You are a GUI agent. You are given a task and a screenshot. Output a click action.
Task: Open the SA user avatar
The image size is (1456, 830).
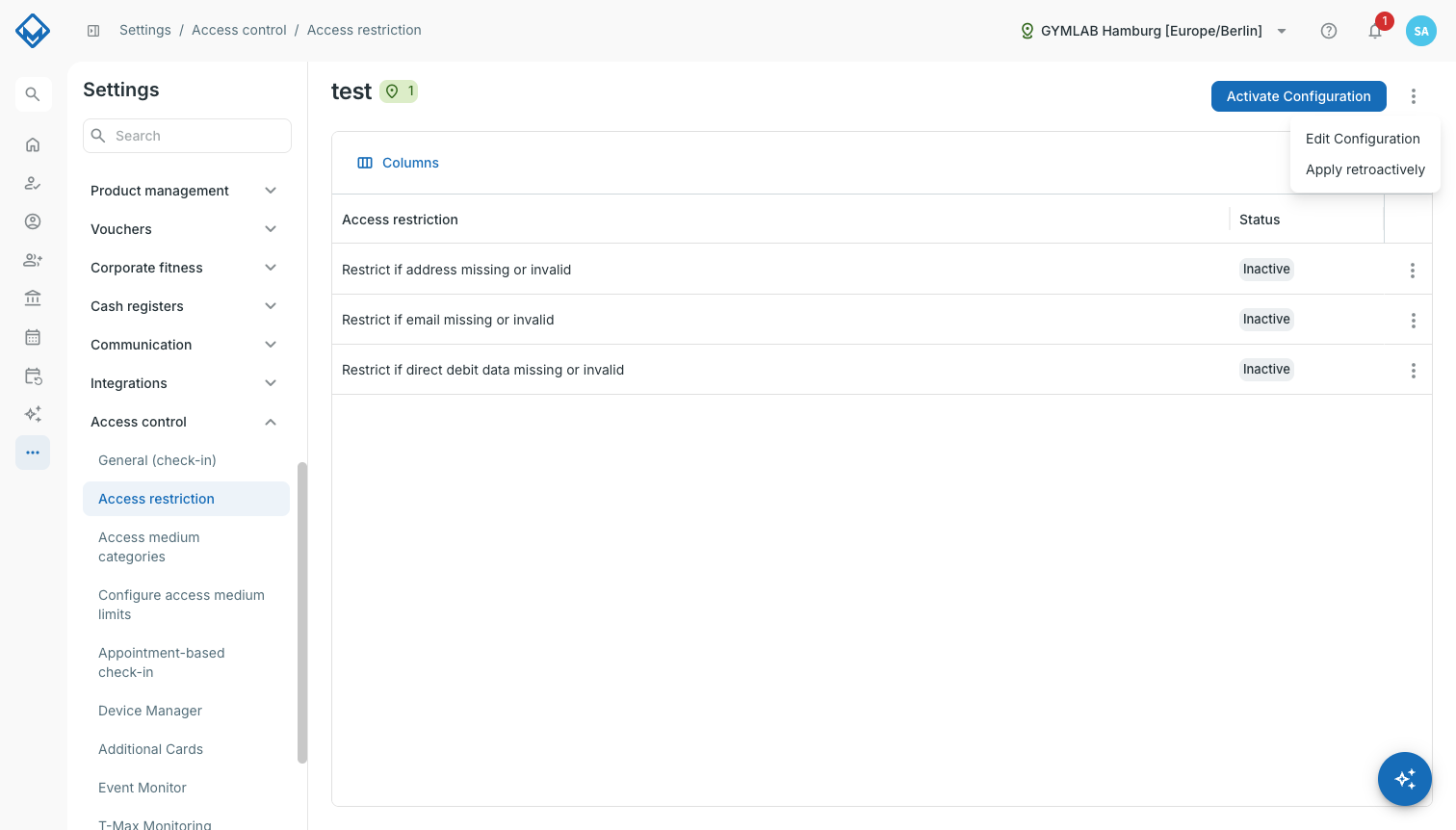pos(1421,31)
